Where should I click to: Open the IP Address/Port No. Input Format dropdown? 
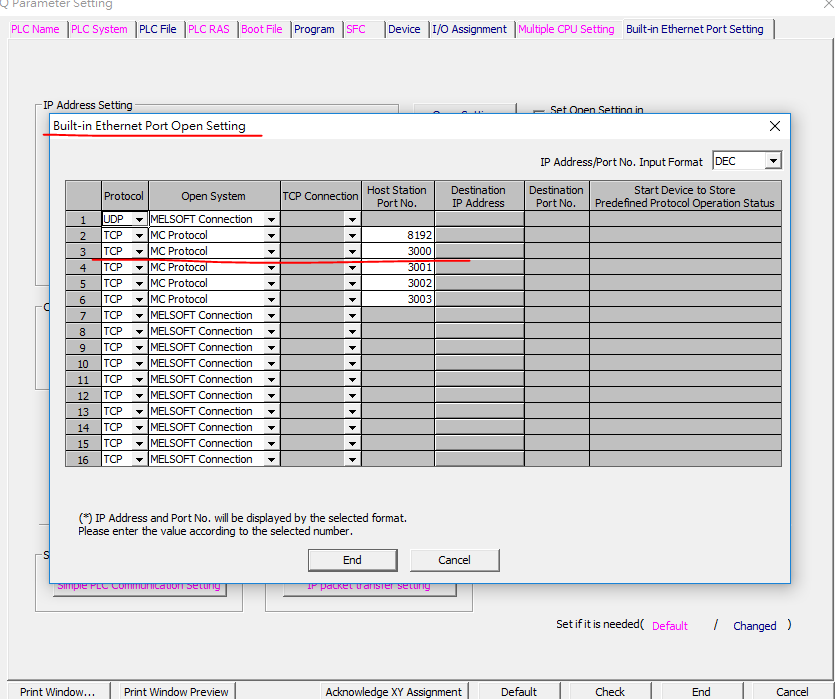coord(772,161)
